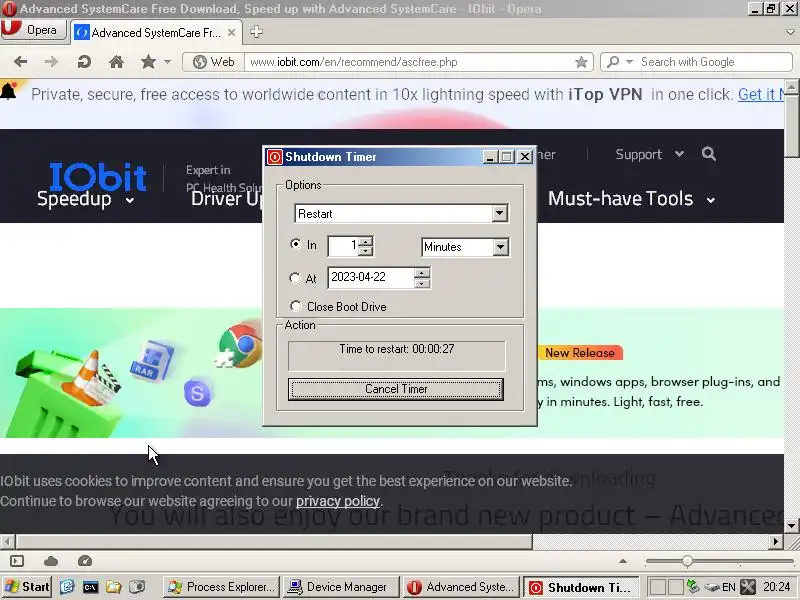
Task: Click the scroll right arrow
Action: pyautogui.click(x=776, y=541)
